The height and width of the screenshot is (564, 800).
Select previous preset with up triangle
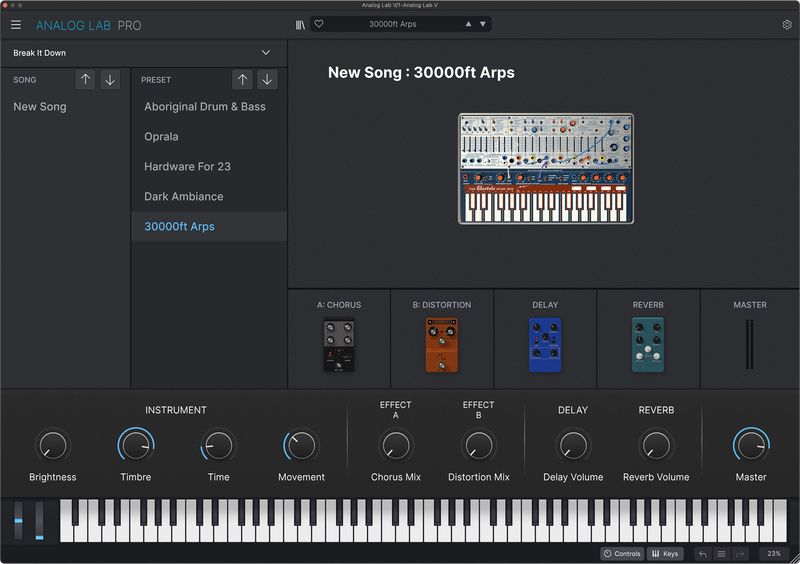tap(468, 24)
